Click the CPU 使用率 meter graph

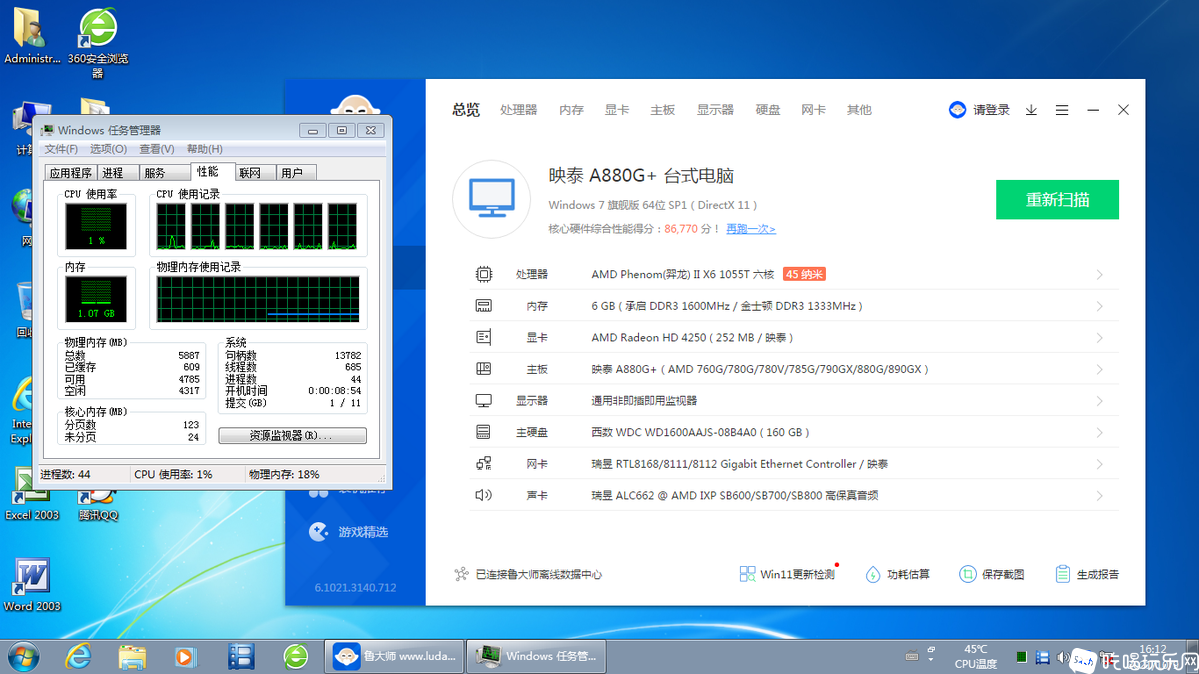[x=96, y=226]
